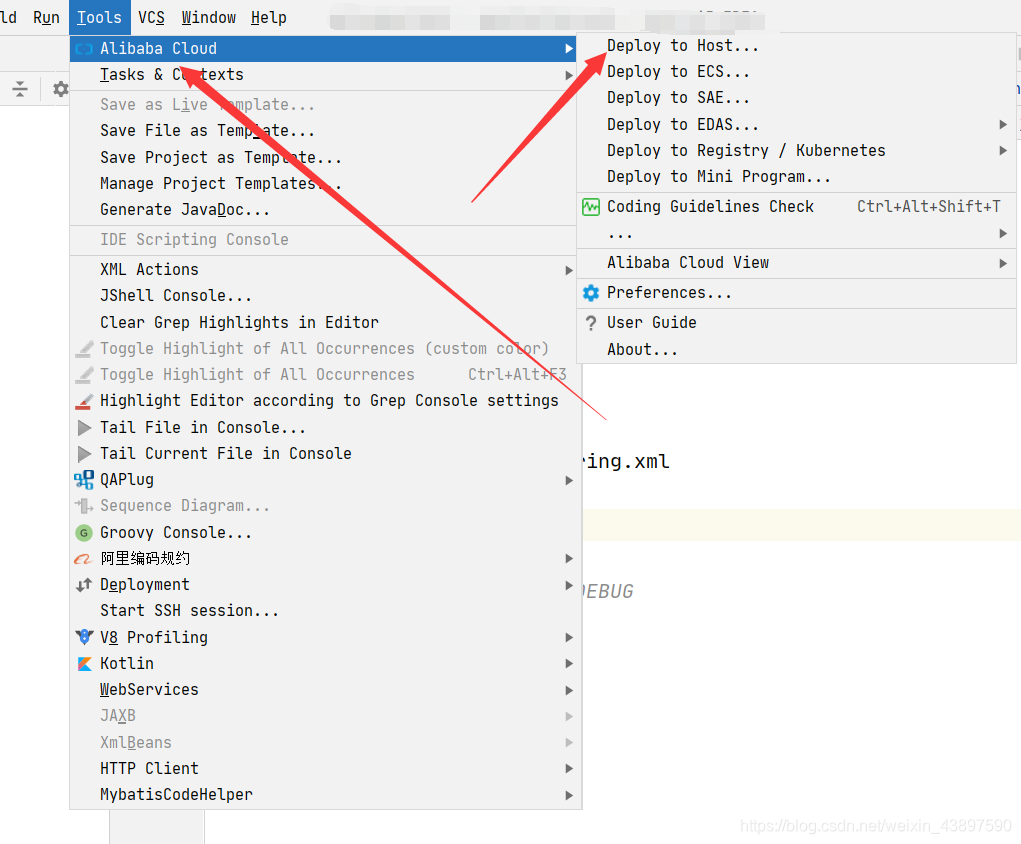Select Deploy to Mini Program...
The height and width of the screenshot is (844, 1021).
tap(796, 176)
